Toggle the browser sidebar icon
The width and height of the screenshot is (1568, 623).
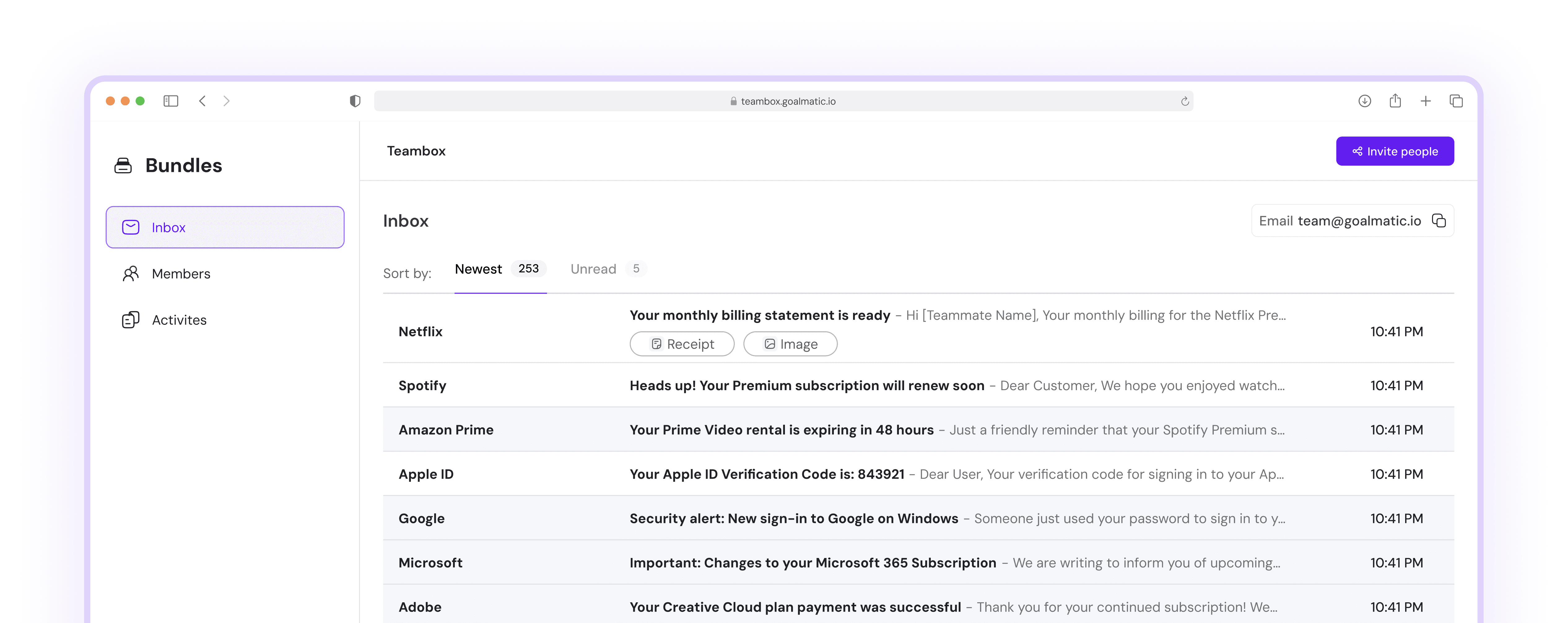click(x=170, y=101)
